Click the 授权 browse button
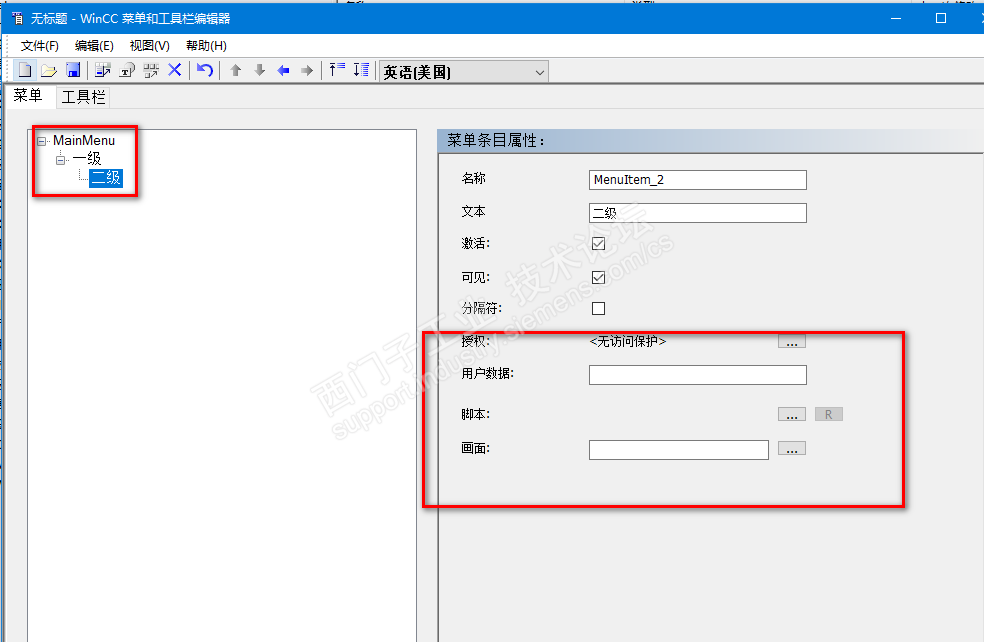 [792, 341]
